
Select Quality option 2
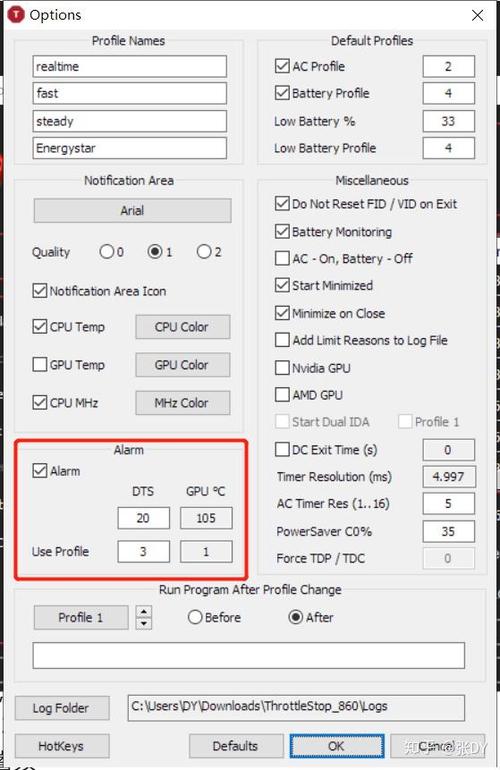pyautogui.click(x=204, y=252)
